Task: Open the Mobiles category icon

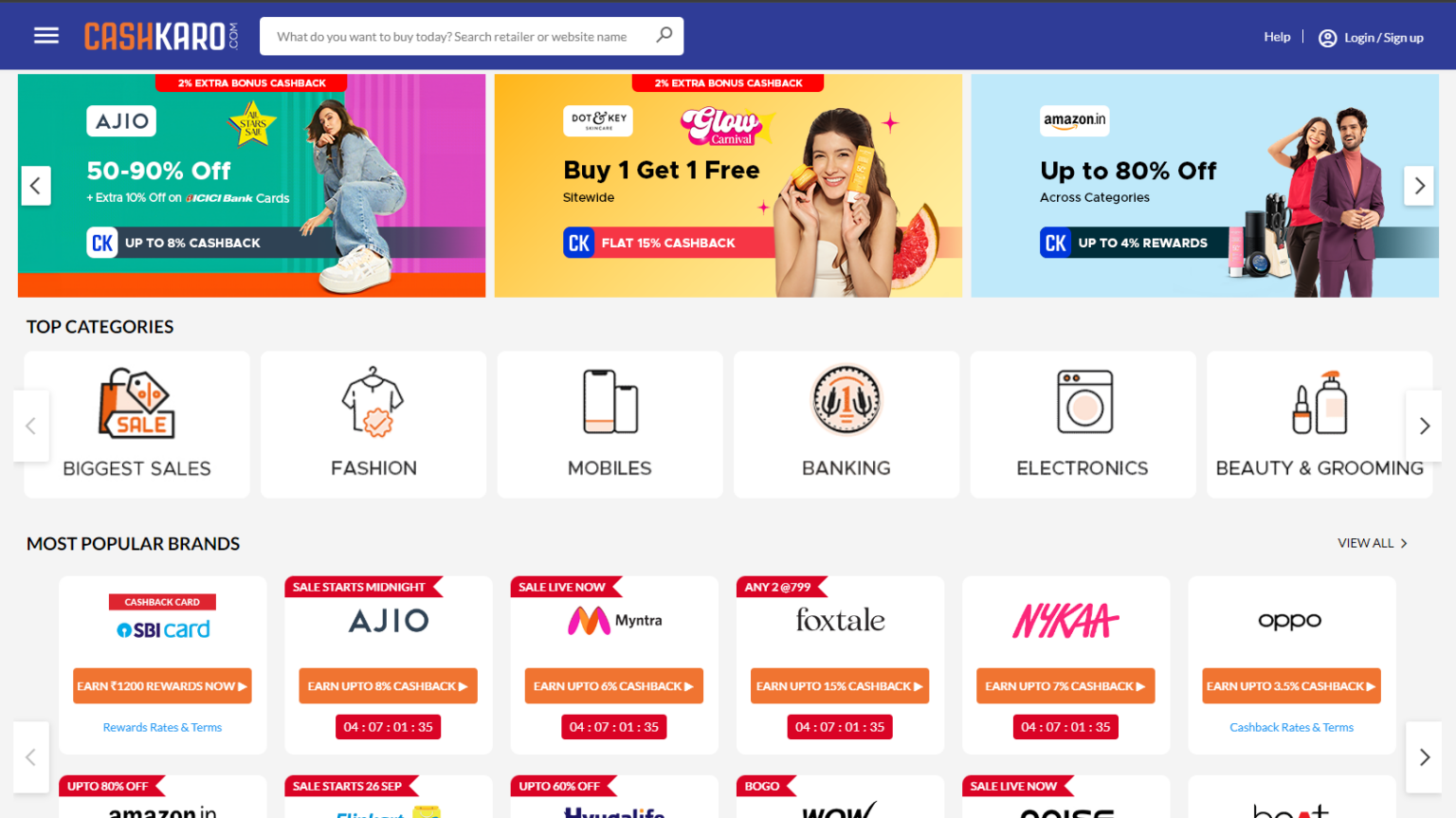Action: pos(610,402)
